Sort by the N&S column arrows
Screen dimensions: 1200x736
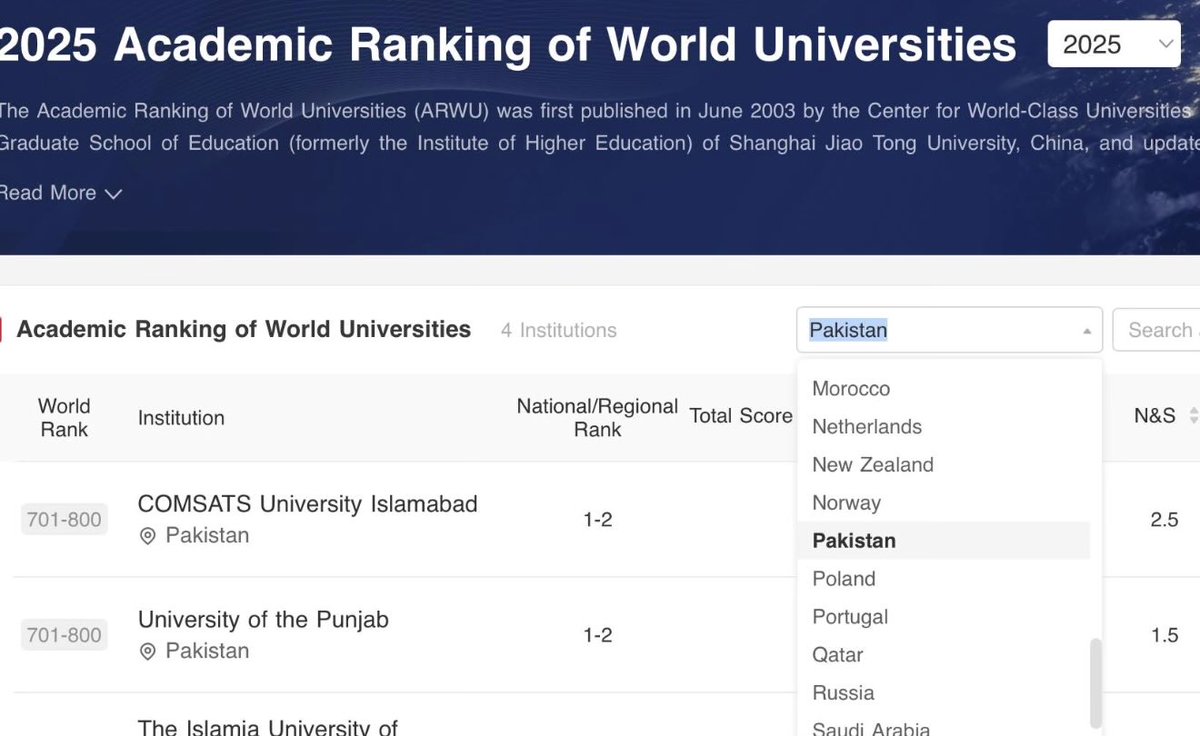[x=1193, y=416]
